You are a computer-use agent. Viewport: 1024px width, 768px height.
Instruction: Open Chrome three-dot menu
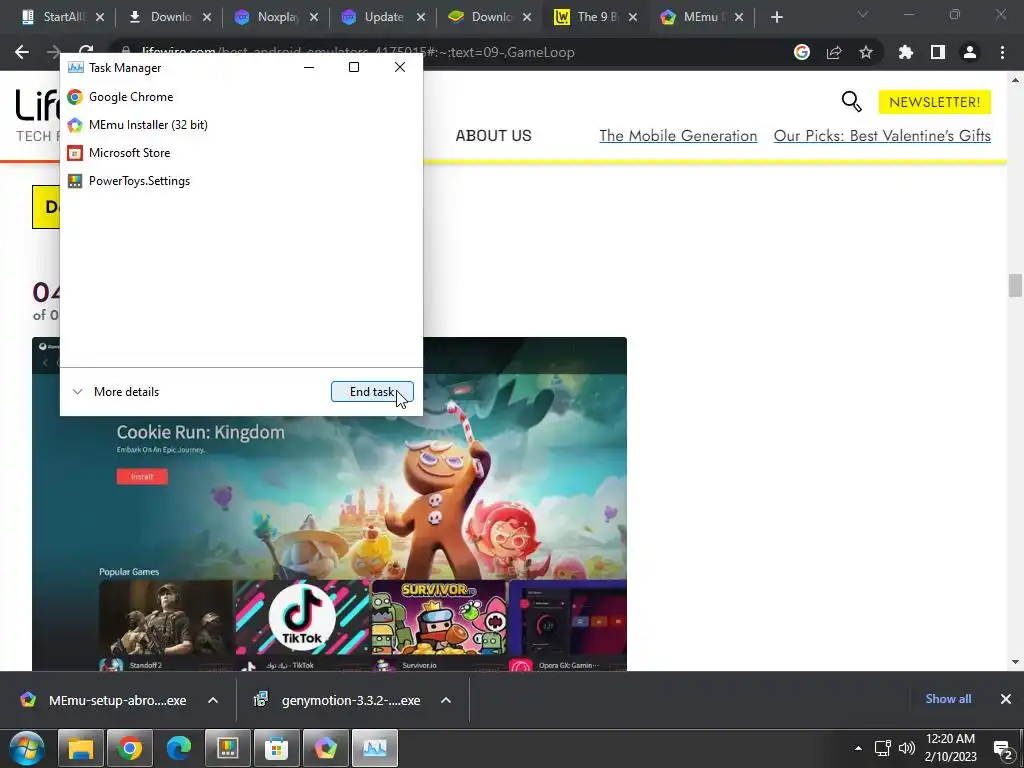click(1002, 52)
